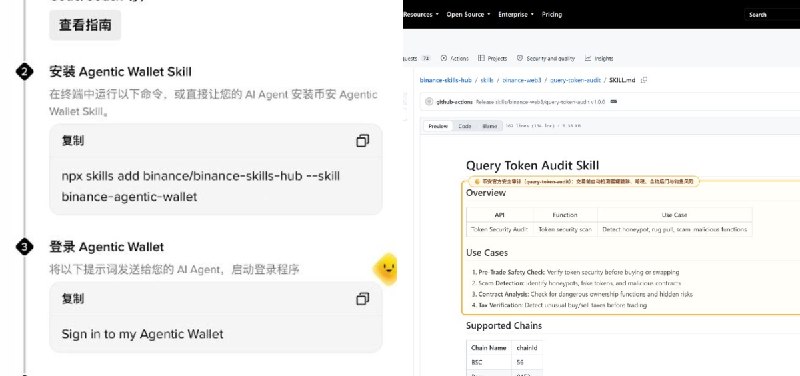
Task: Select the Code file view tab
Action: pos(465,126)
